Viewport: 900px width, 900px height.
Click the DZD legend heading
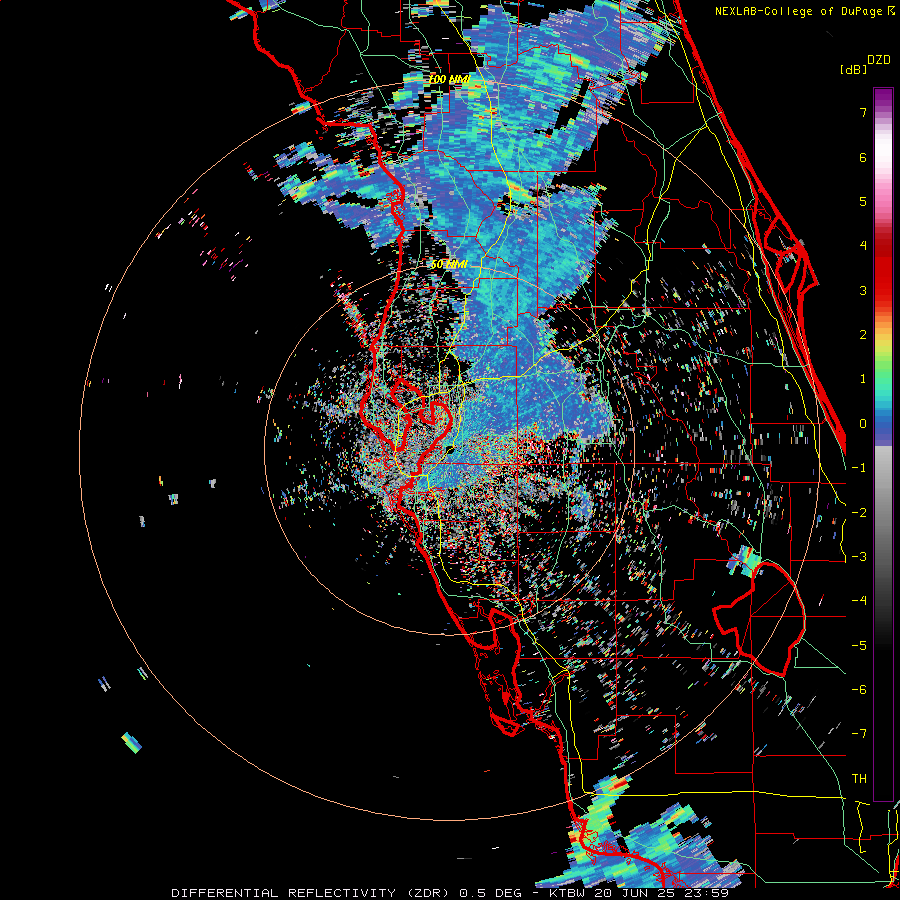879,60
